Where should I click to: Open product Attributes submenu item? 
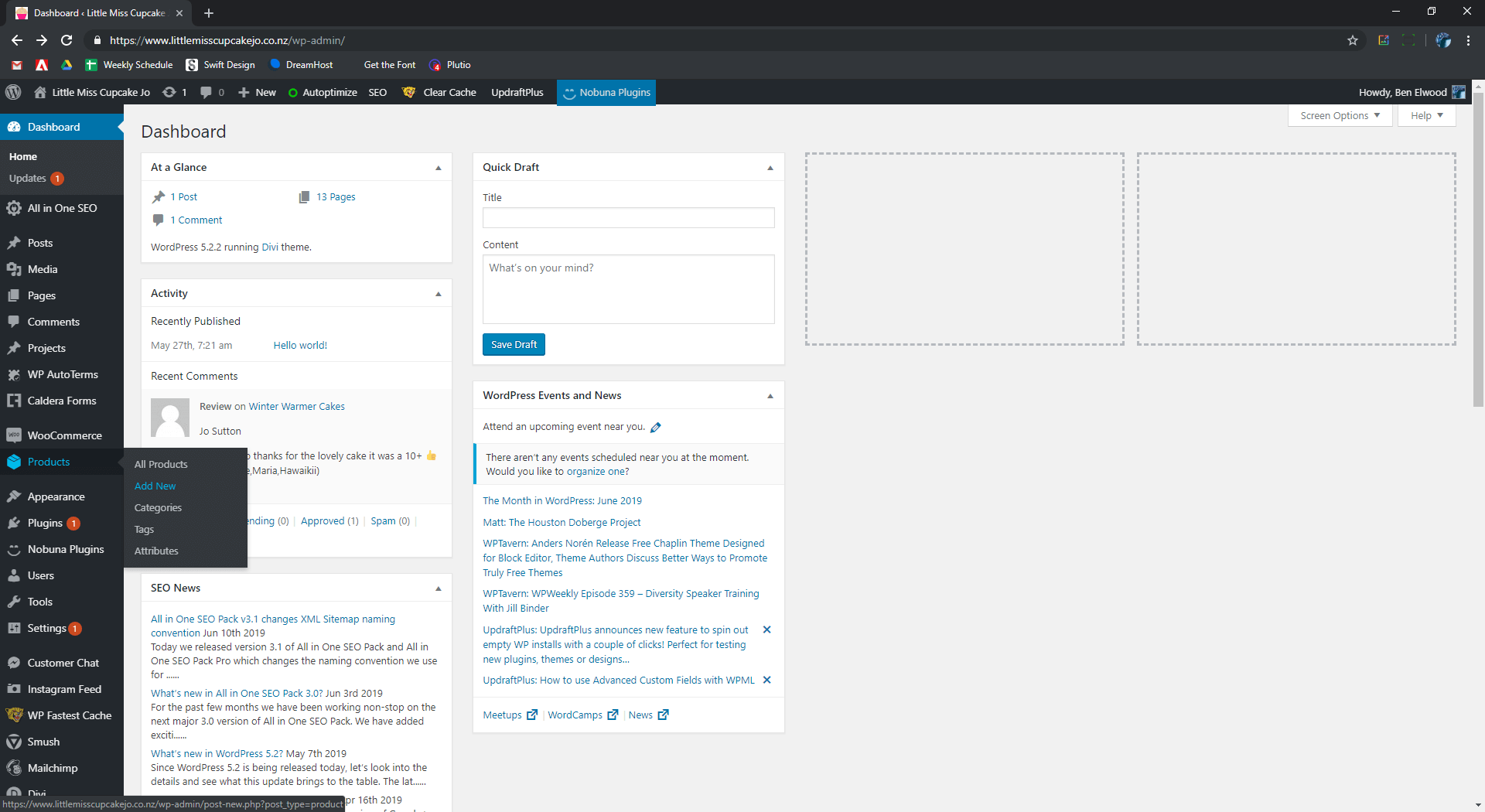pos(156,551)
